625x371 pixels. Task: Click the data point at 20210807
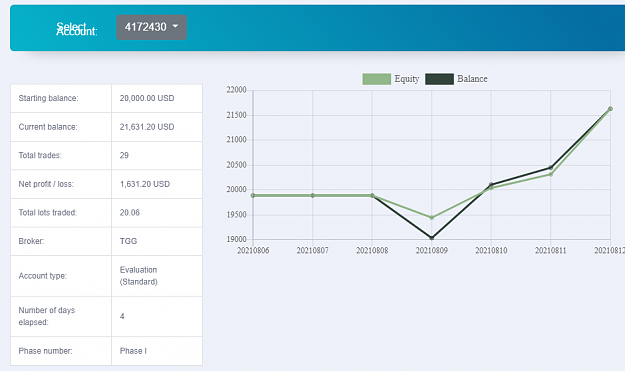click(x=312, y=196)
